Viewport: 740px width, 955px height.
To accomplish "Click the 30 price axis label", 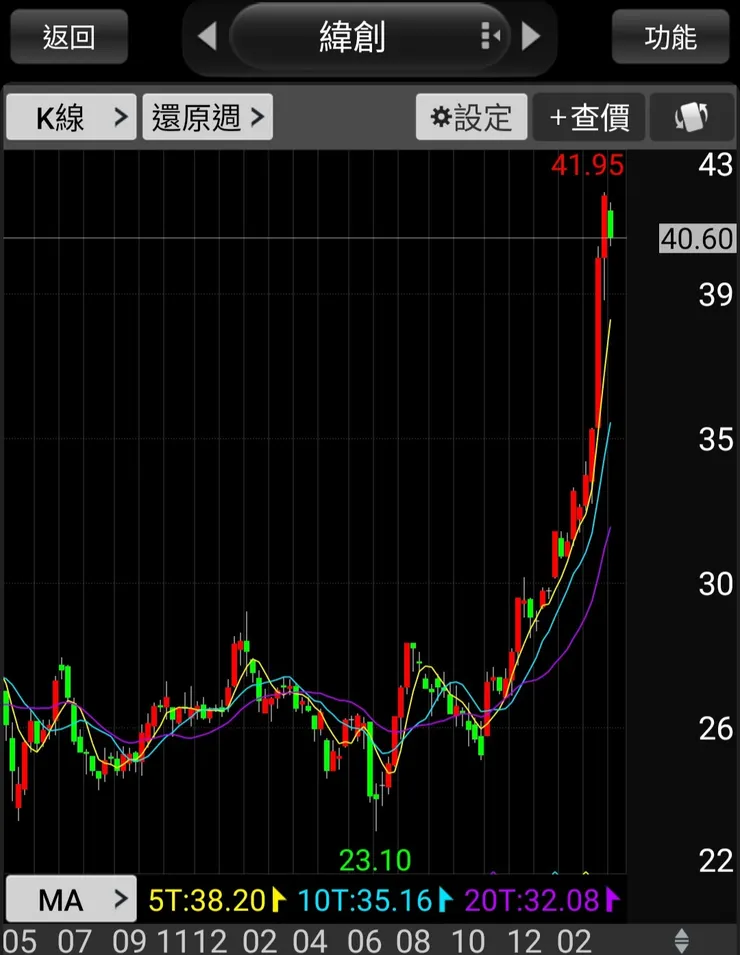I will pos(716,584).
